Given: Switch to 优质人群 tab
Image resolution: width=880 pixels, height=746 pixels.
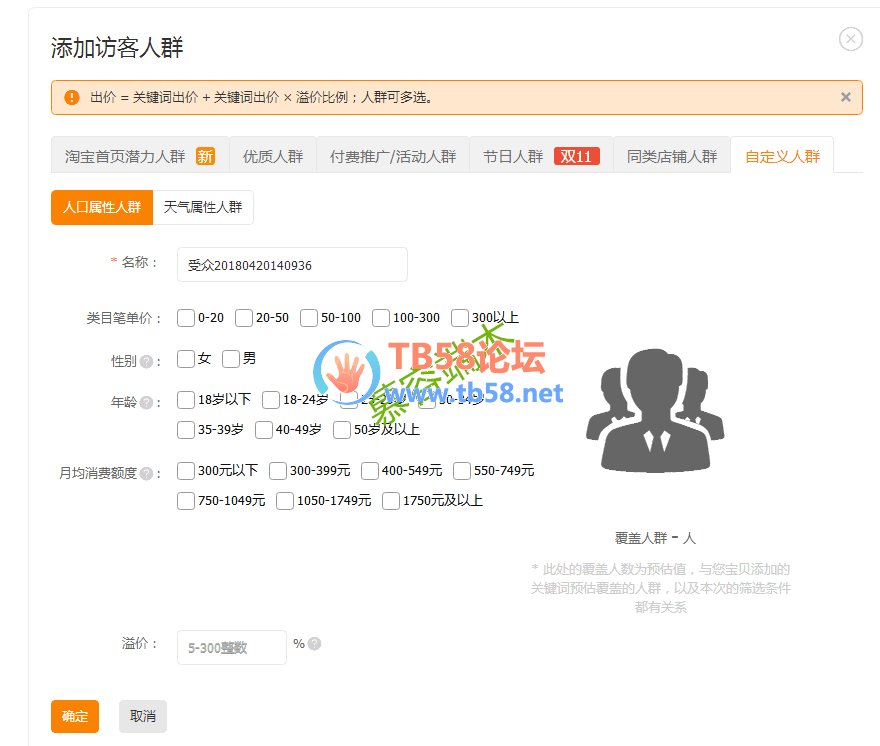Looking at the screenshot, I should 273,154.
